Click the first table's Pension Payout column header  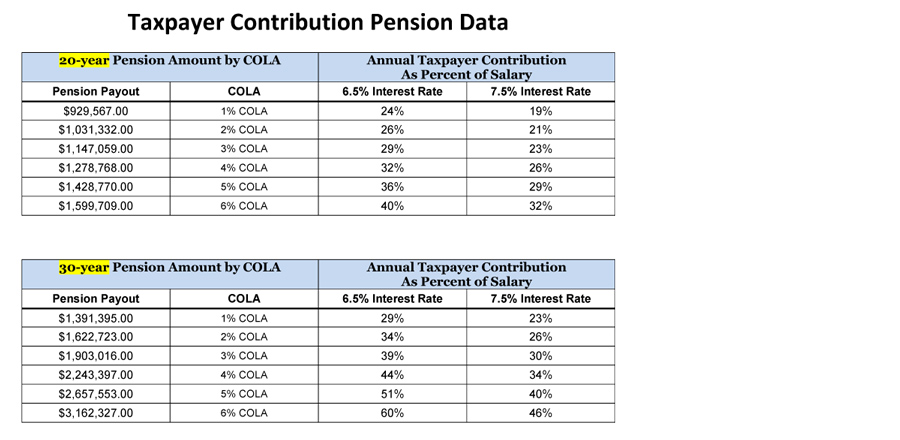coord(96,92)
